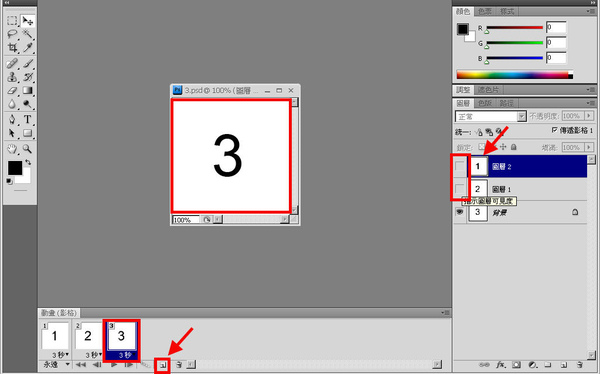600x374 pixels.
Task: Duplicate selected animation frame
Action: tap(163, 365)
